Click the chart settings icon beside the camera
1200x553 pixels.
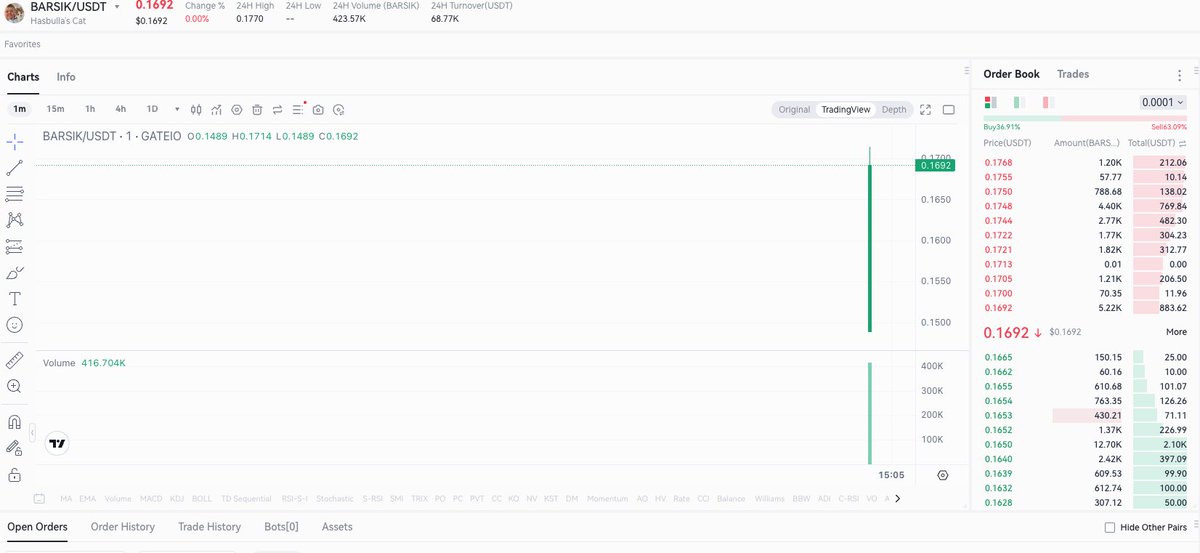click(339, 110)
